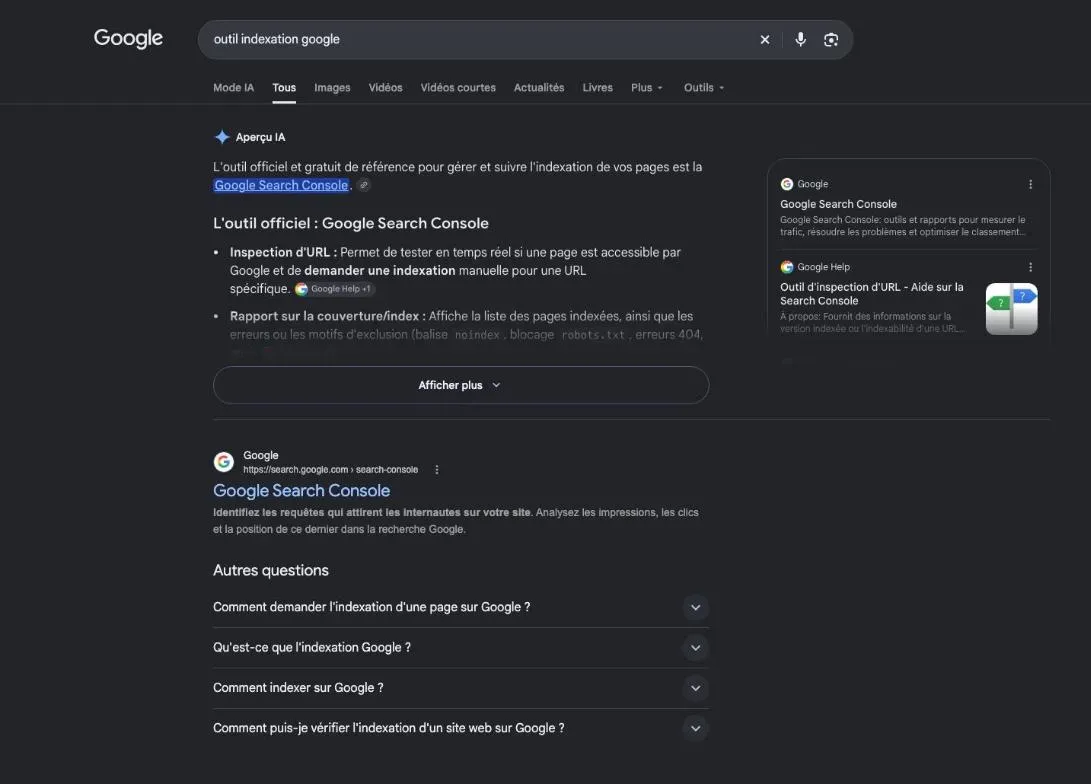
Task: Open search by image camera icon
Action: pyautogui.click(x=831, y=40)
